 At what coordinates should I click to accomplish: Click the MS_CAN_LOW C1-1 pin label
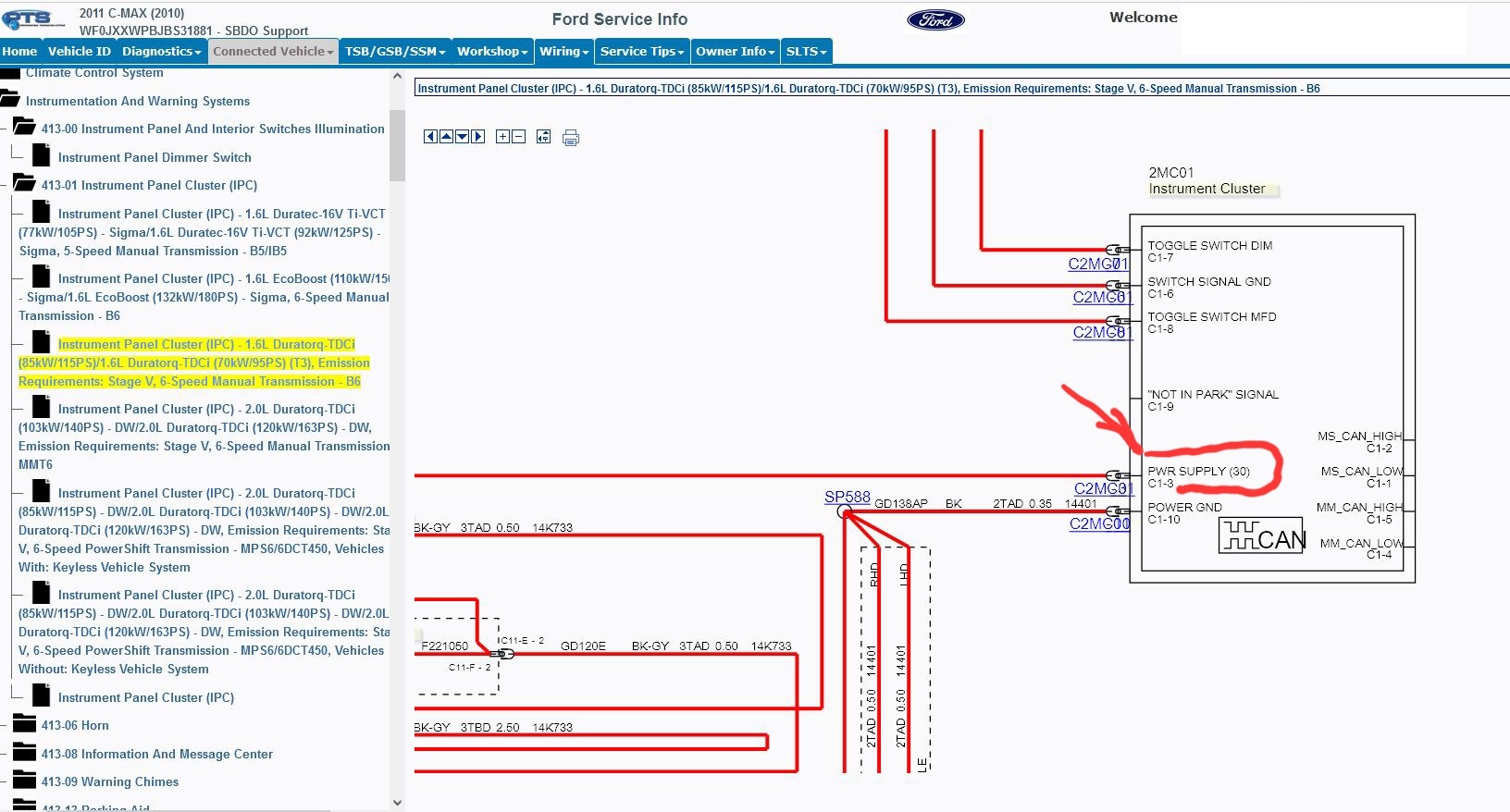[1361, 477]
